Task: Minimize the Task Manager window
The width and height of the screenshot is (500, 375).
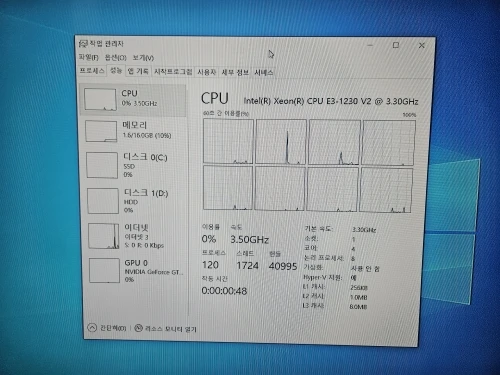Action: tap(370, 45)
